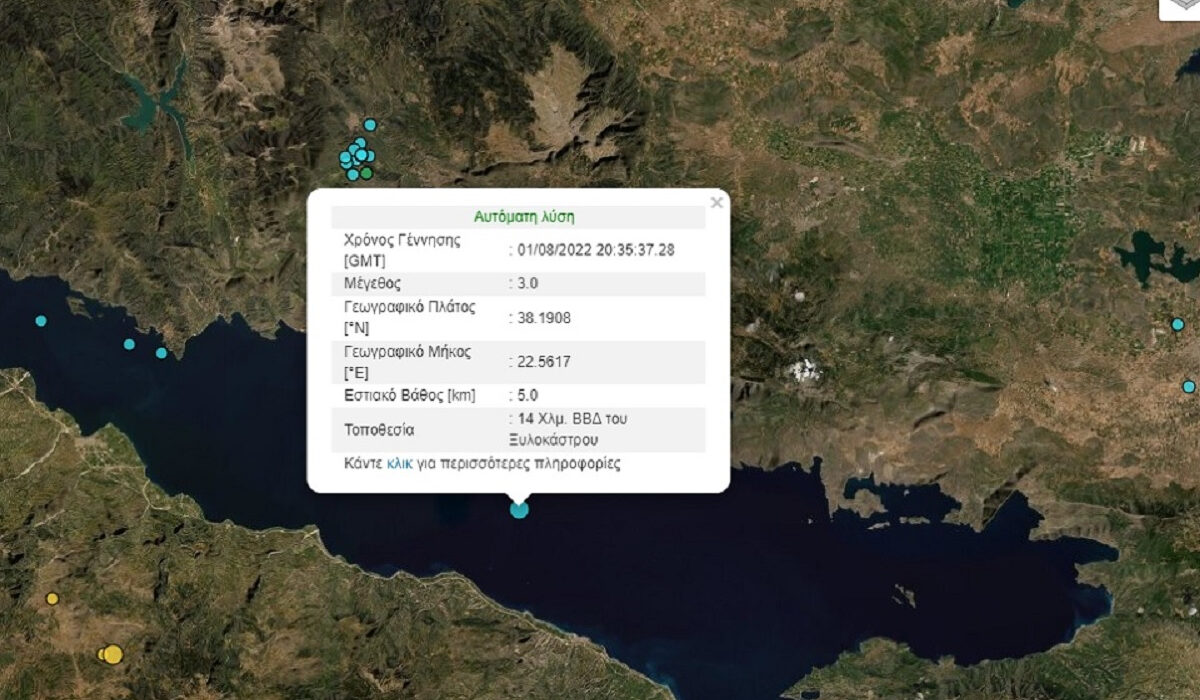Screen dimensions: 1200x700
Task: Select the westernmost cyan marker in the gulf
Action: tap(41, 321)
